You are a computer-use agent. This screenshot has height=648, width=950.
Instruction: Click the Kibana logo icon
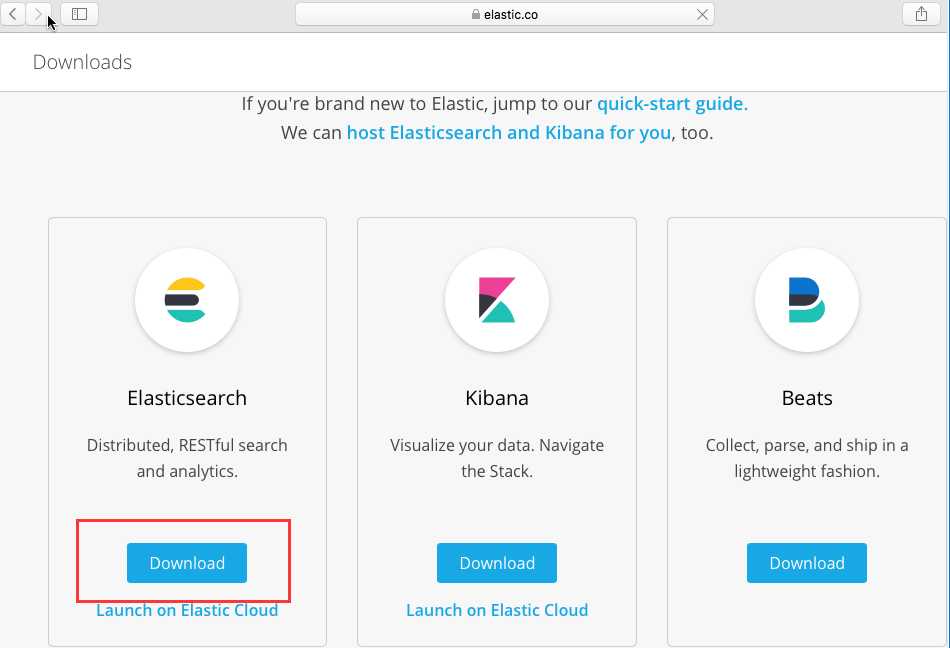pos(497,300)
